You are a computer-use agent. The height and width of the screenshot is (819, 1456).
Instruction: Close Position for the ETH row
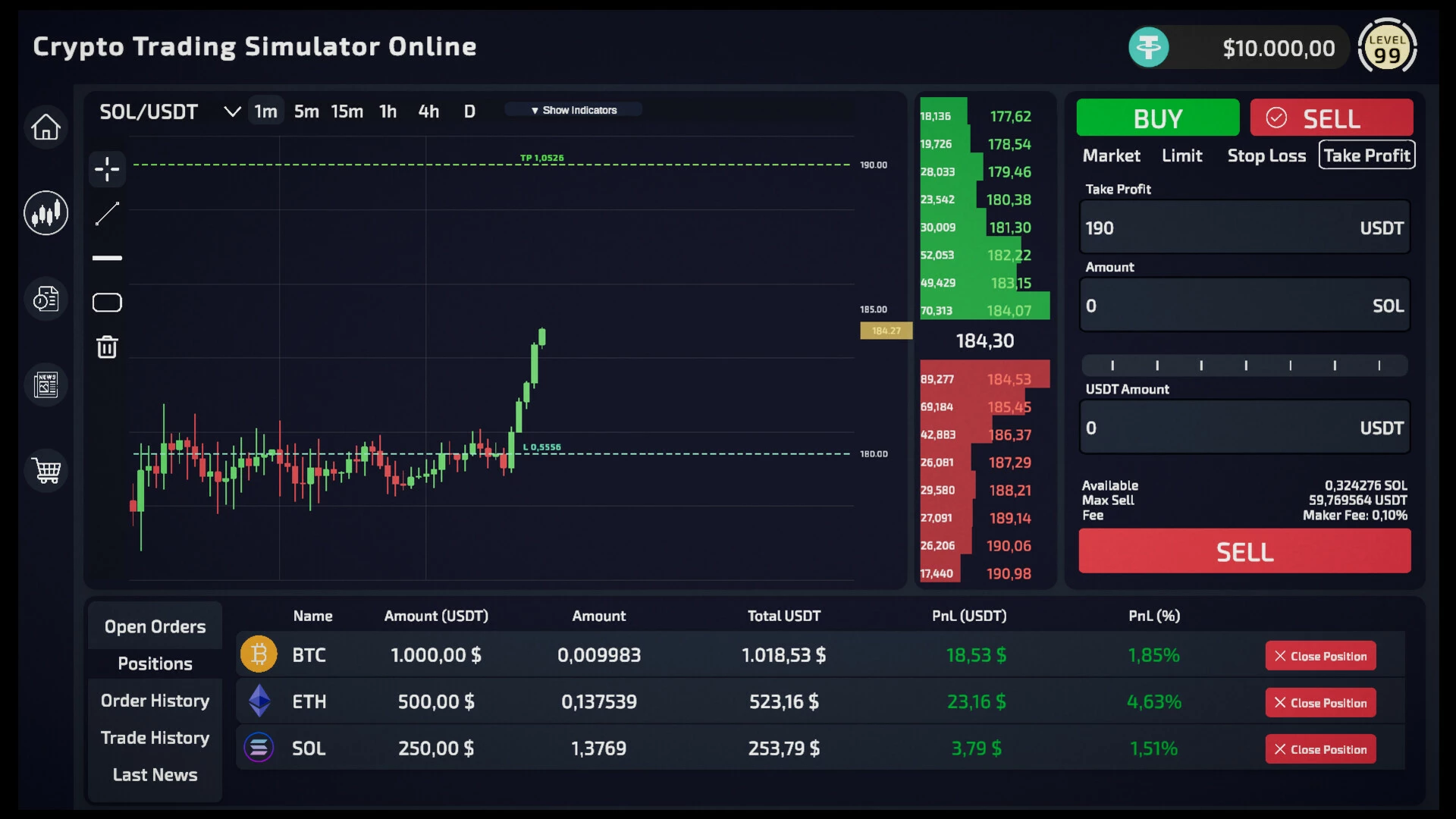point(1320,702)
